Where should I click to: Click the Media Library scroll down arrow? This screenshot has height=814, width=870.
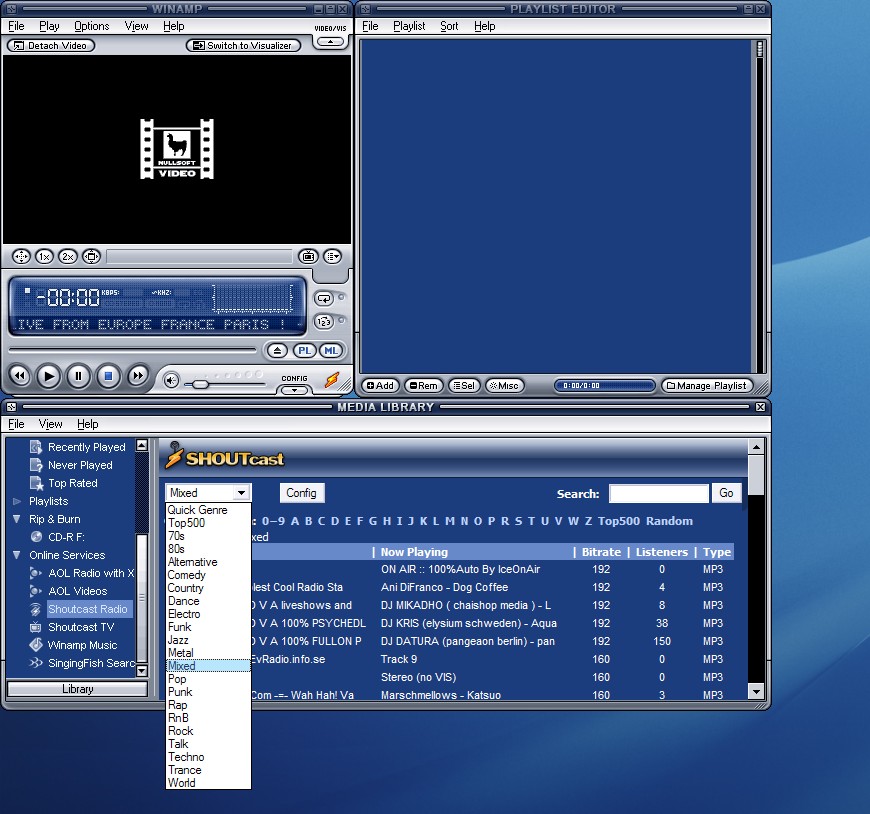(x=756, y=691)
